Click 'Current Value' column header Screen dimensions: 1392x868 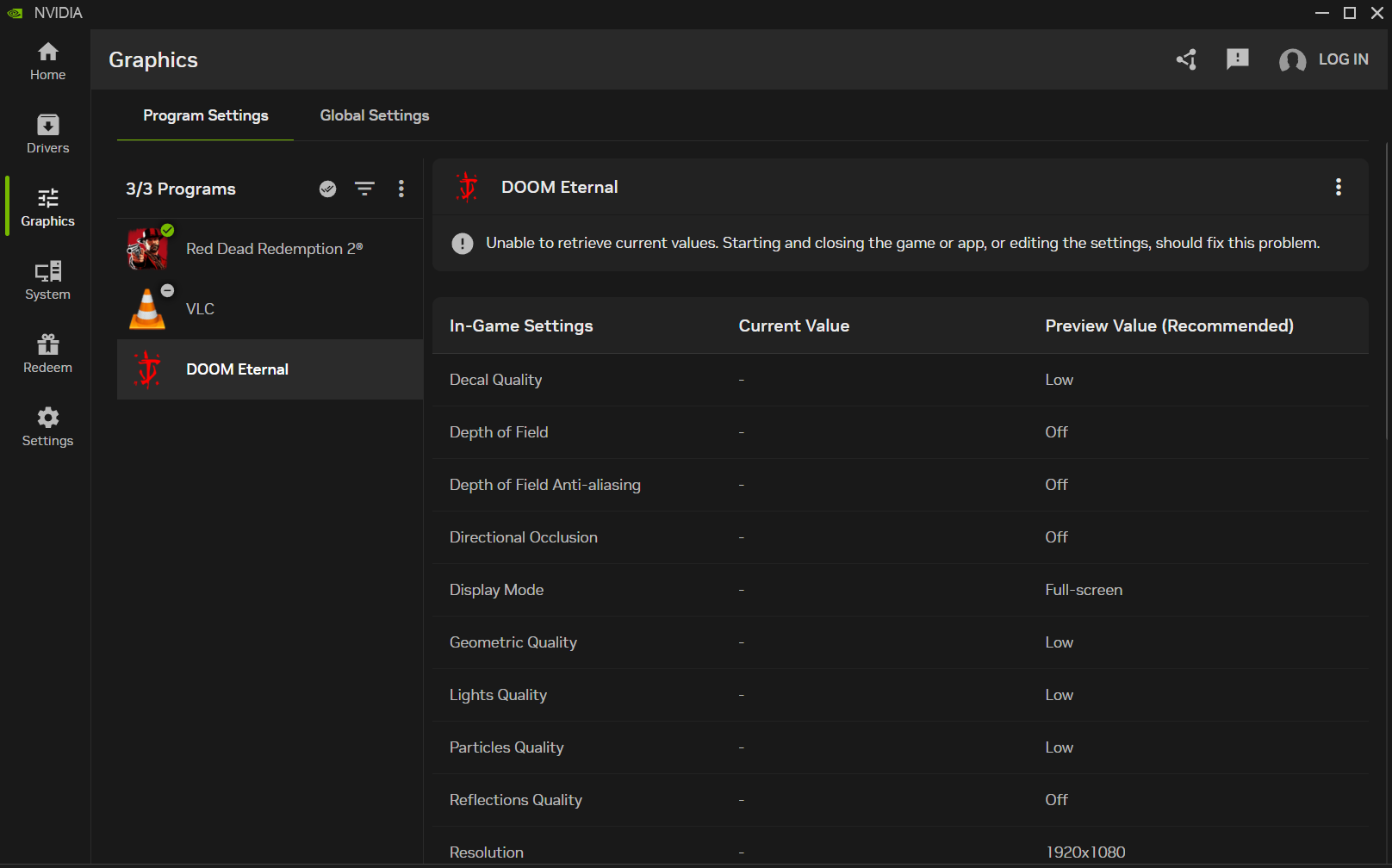point(794,325)
